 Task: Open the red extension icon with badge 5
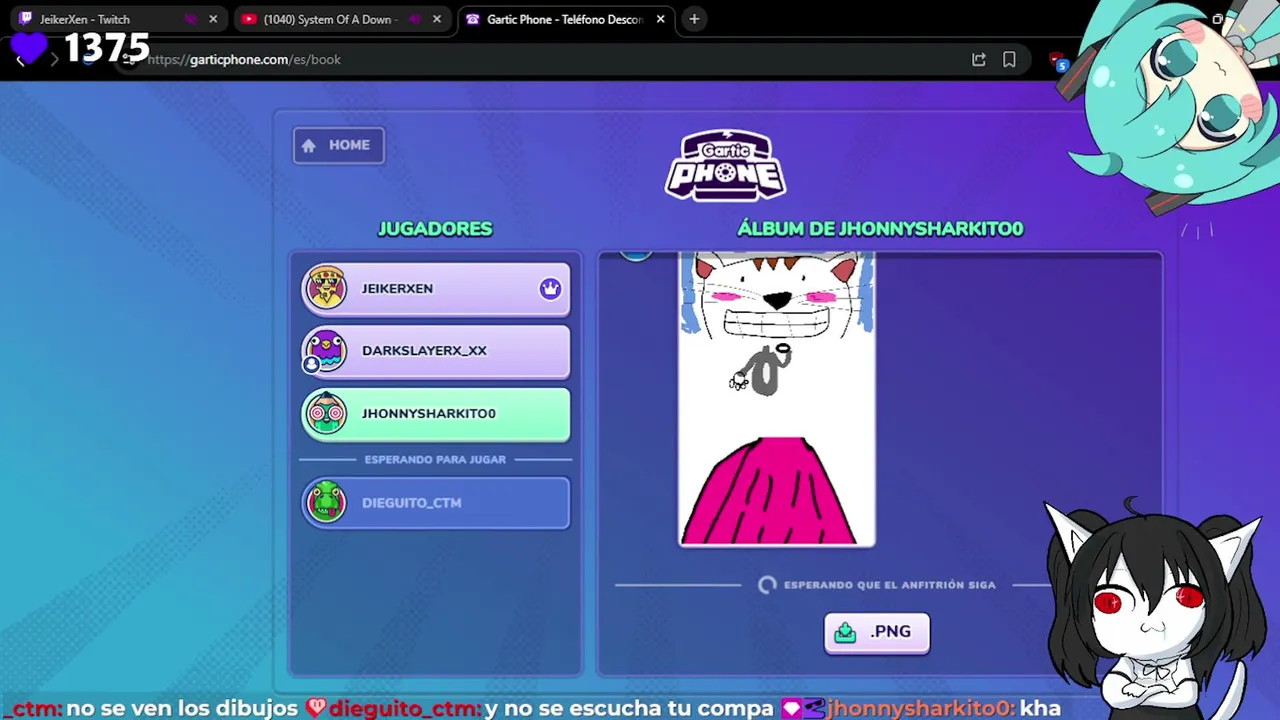click(1059, 62)
